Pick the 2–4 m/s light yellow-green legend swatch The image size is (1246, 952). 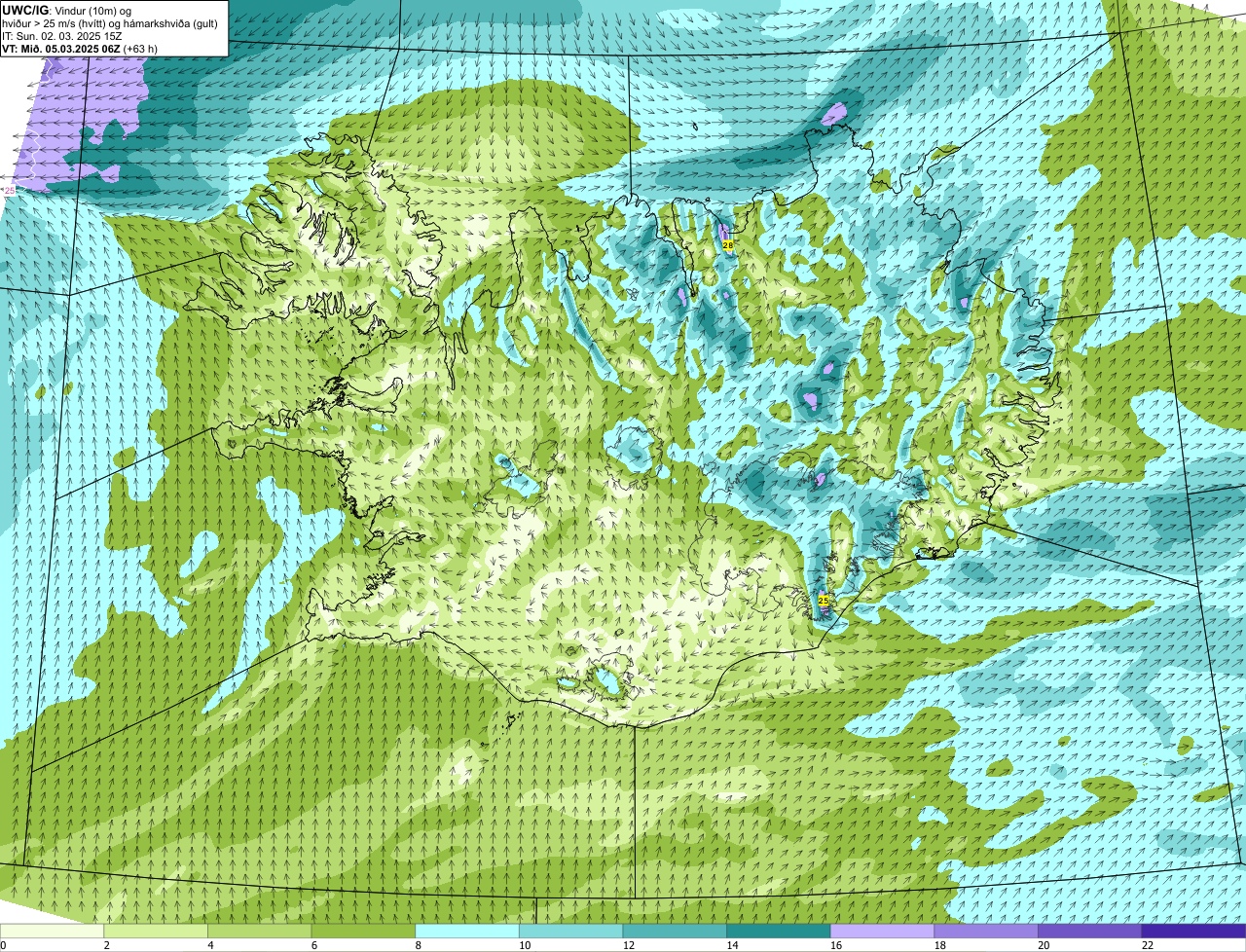(x=156, y=931)
